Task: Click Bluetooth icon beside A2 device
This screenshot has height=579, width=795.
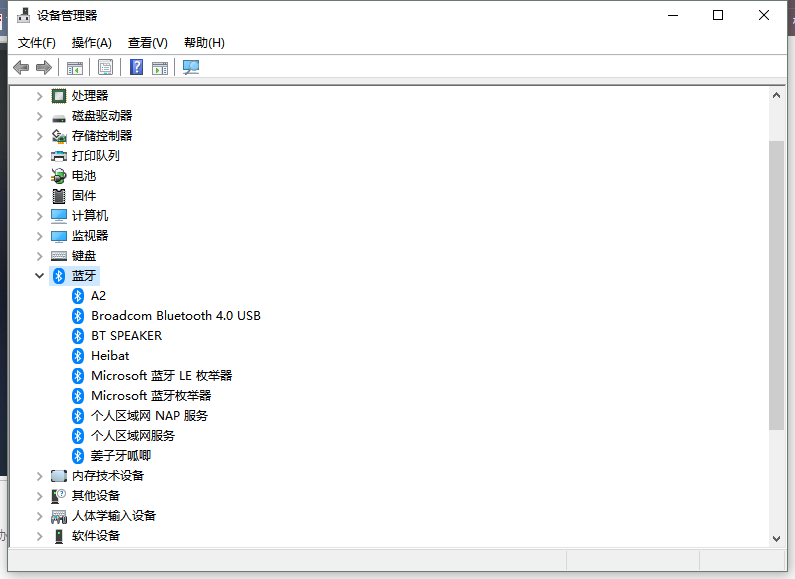Action: click(x=78, y=296)
